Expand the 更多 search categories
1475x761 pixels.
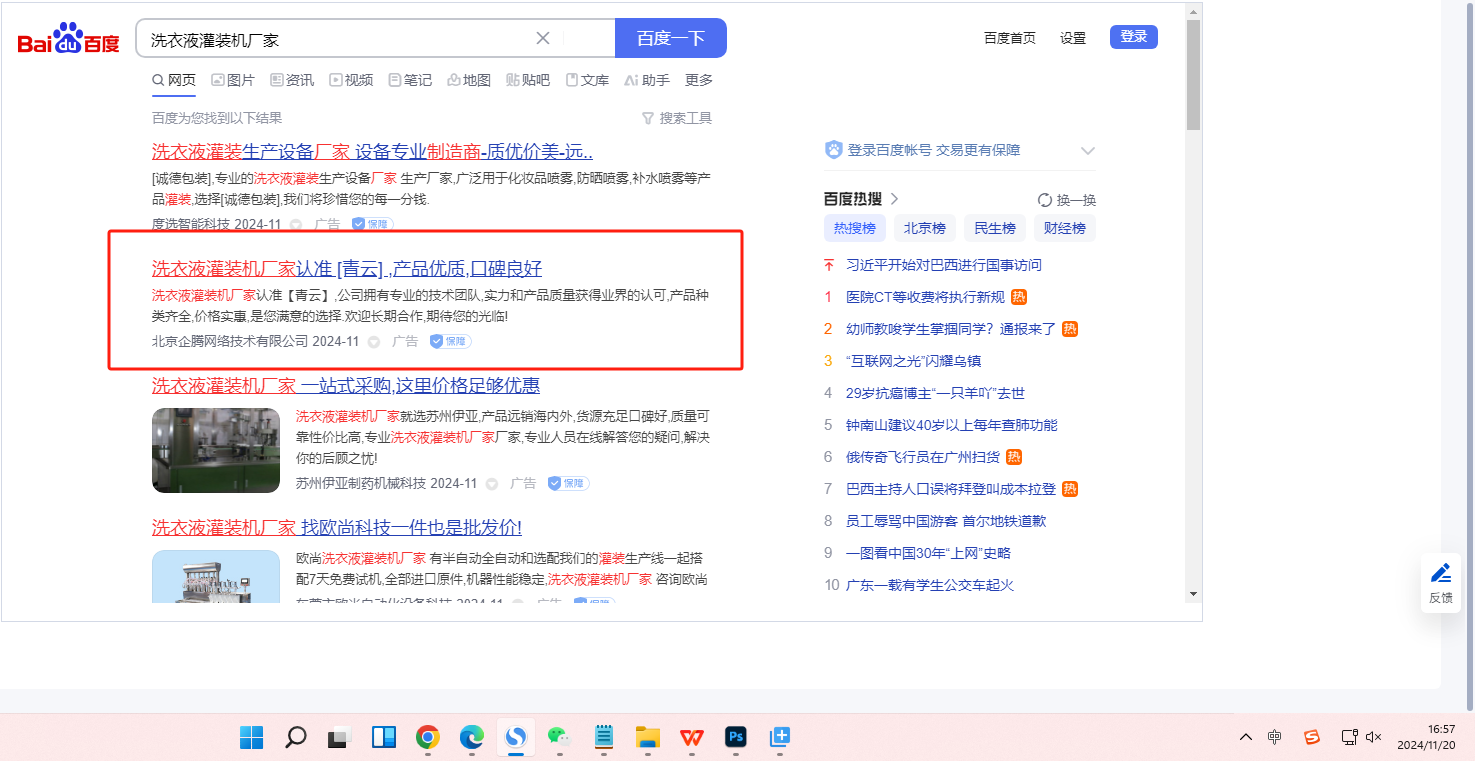click(699, 80)
